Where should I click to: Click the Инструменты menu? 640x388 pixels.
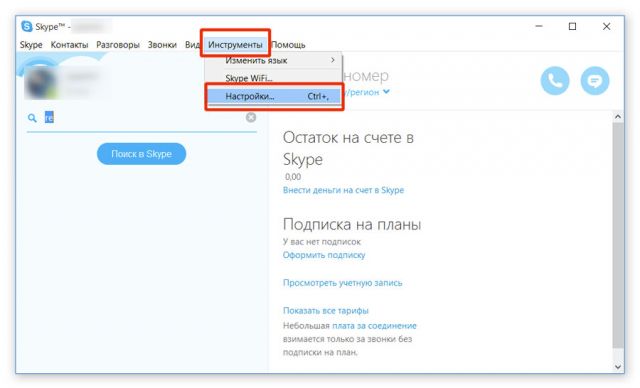click(x=235, y=44)
